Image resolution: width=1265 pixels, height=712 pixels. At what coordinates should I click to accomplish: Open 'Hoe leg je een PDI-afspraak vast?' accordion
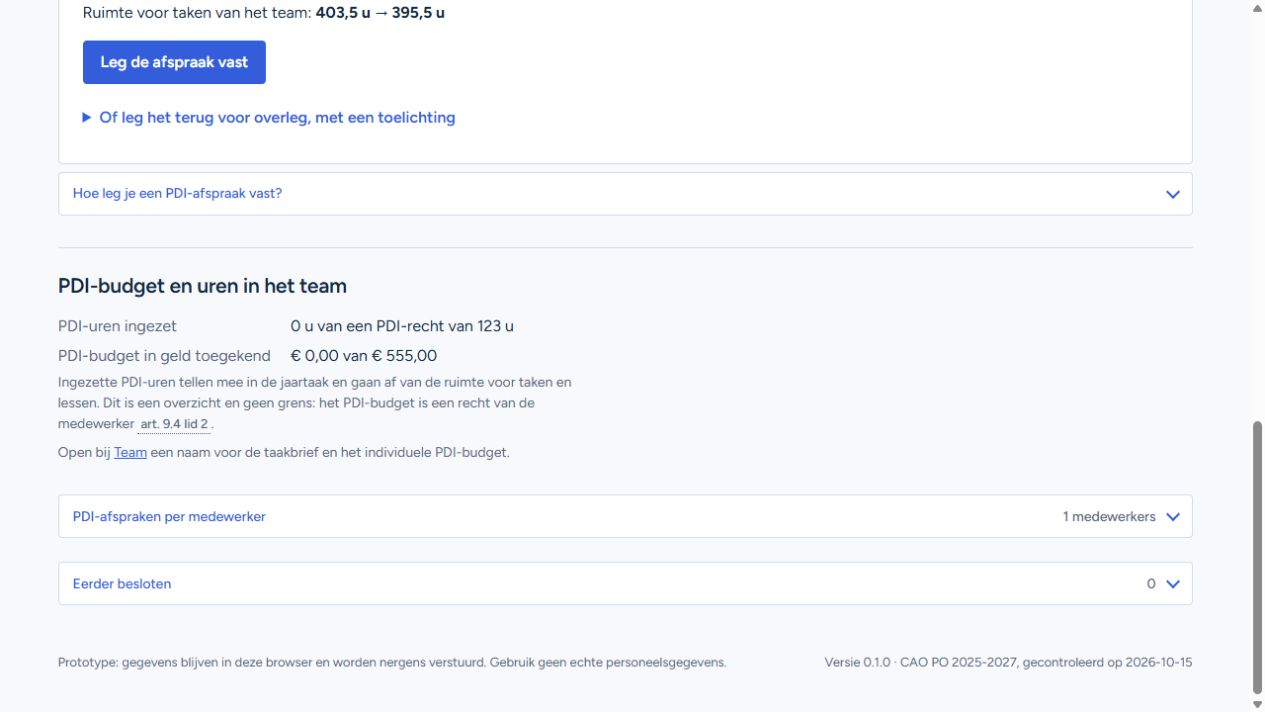tap(625, 194)
